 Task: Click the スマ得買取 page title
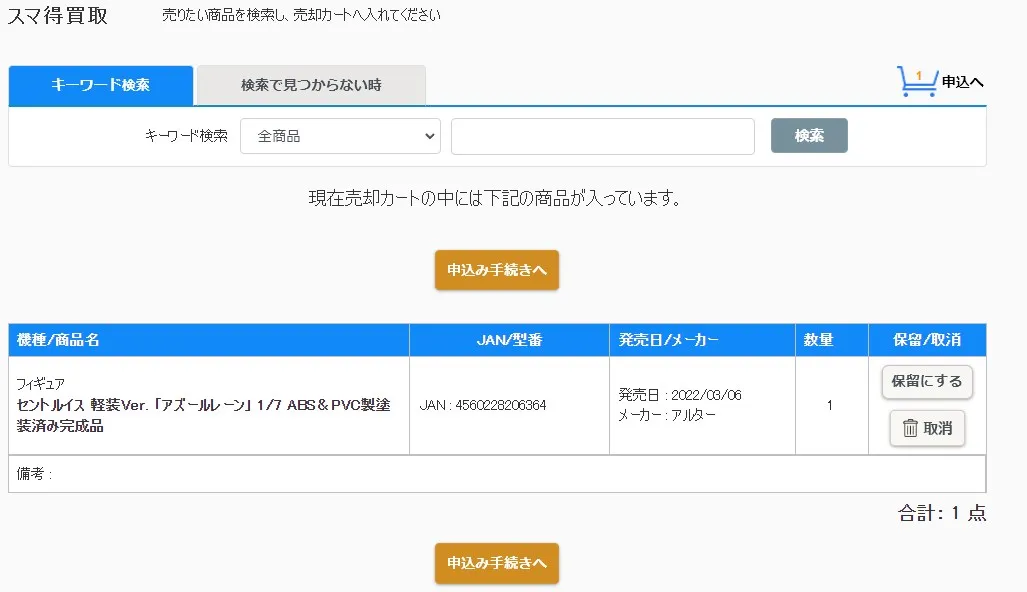[x=58, y=16]
